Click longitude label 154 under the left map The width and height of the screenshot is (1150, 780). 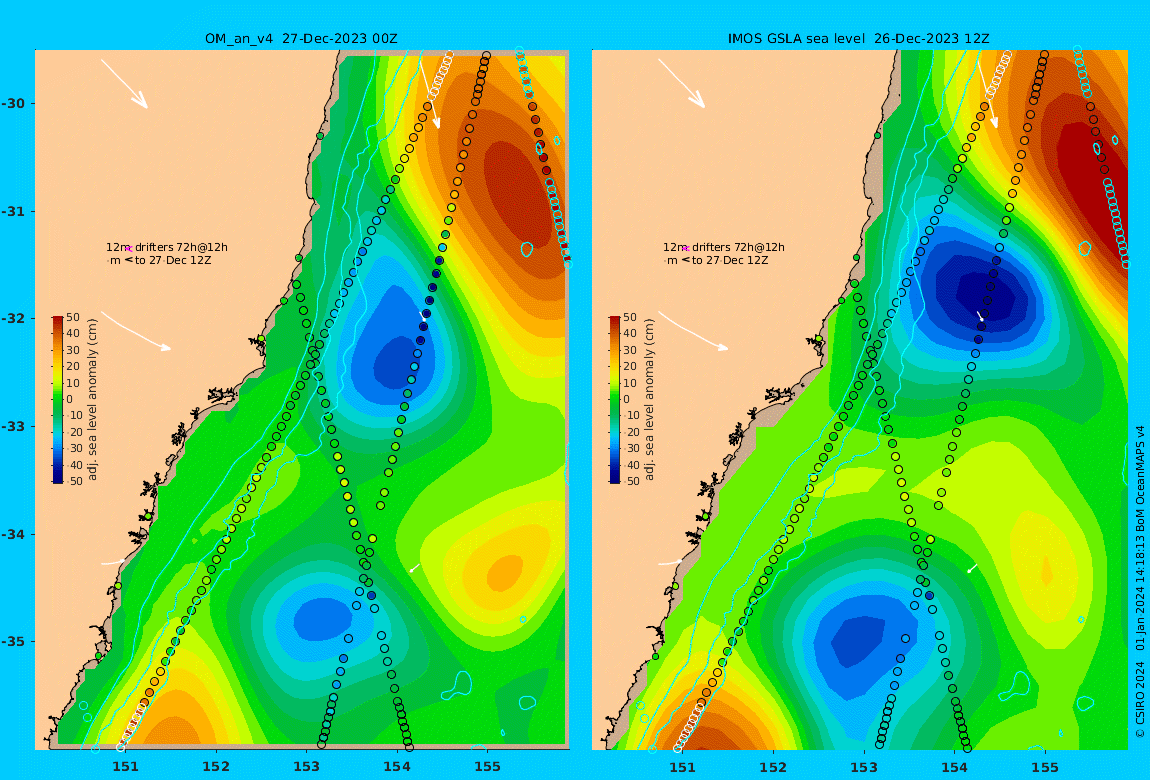click(x=397, y=767)
